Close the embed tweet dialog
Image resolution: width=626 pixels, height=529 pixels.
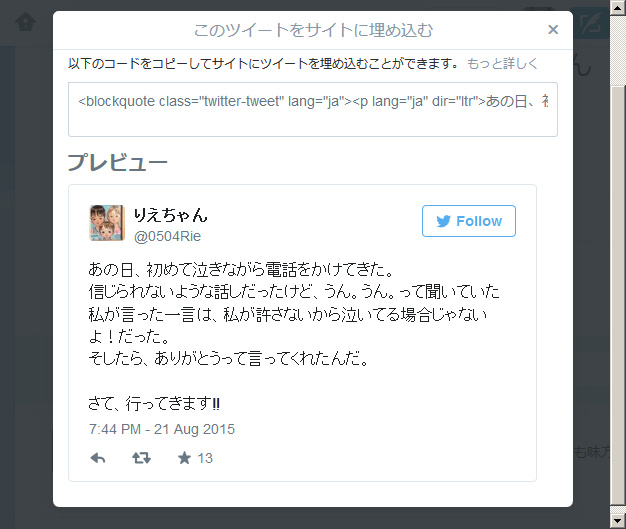pos(553,30)
